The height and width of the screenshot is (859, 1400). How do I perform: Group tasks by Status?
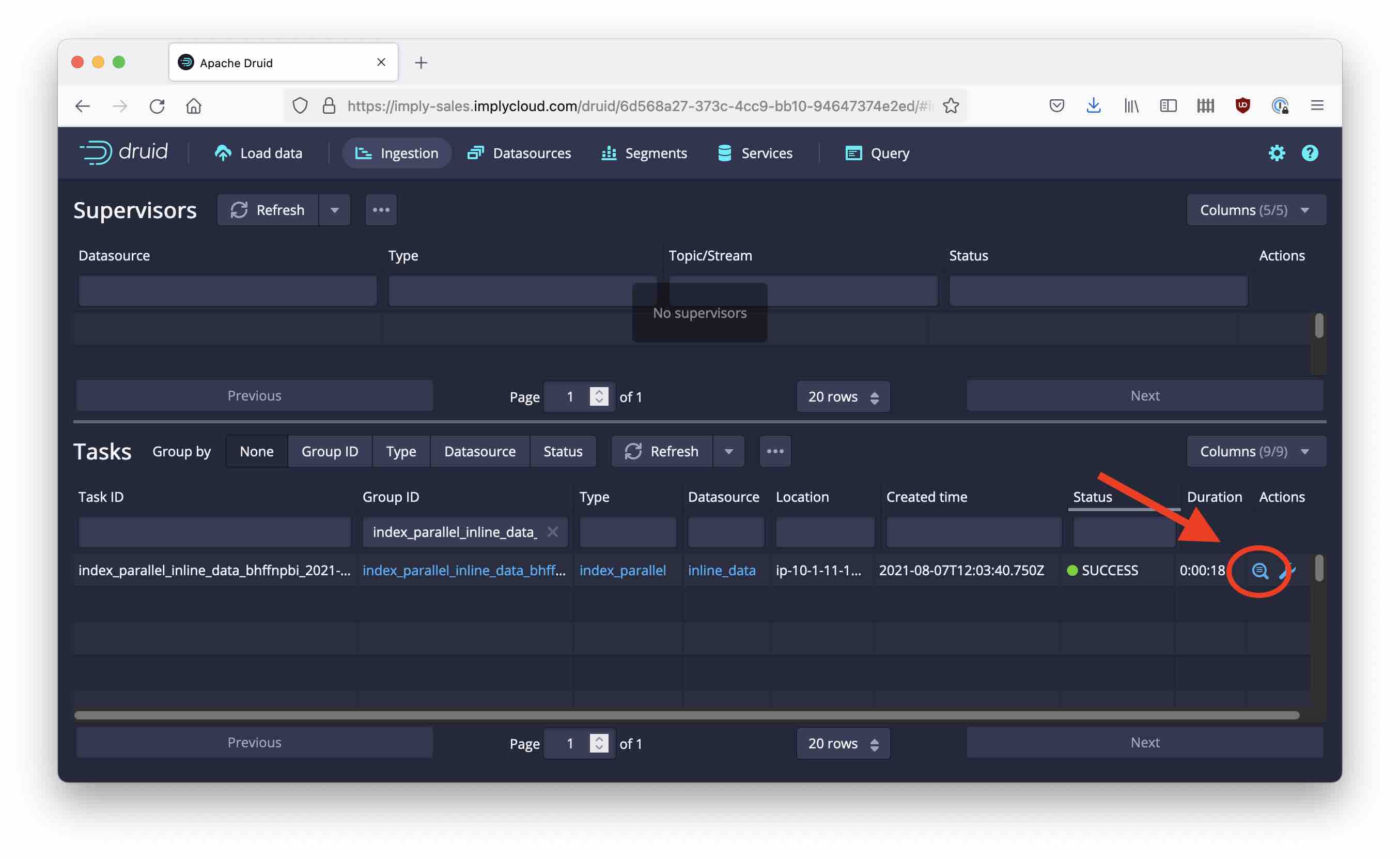[x=563, y=451]
